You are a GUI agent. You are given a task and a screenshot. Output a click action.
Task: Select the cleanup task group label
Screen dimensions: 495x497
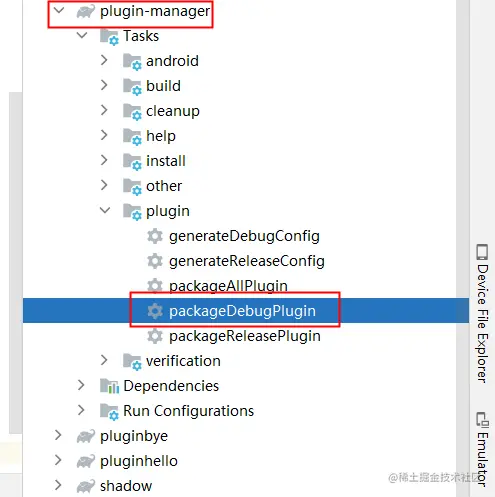click(173, 111)
